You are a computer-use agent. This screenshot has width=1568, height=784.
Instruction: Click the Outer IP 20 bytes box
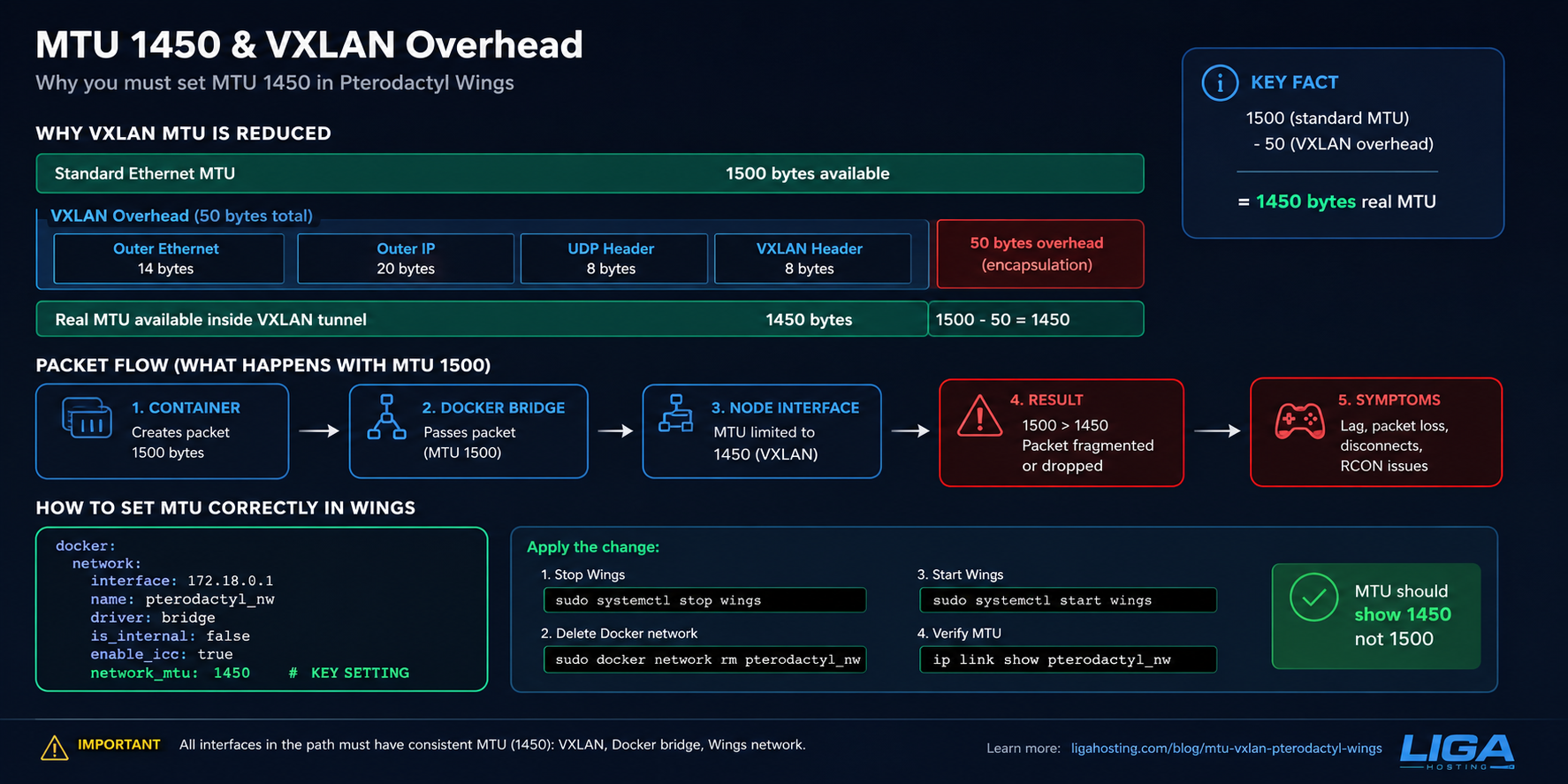tap(406, 259)
